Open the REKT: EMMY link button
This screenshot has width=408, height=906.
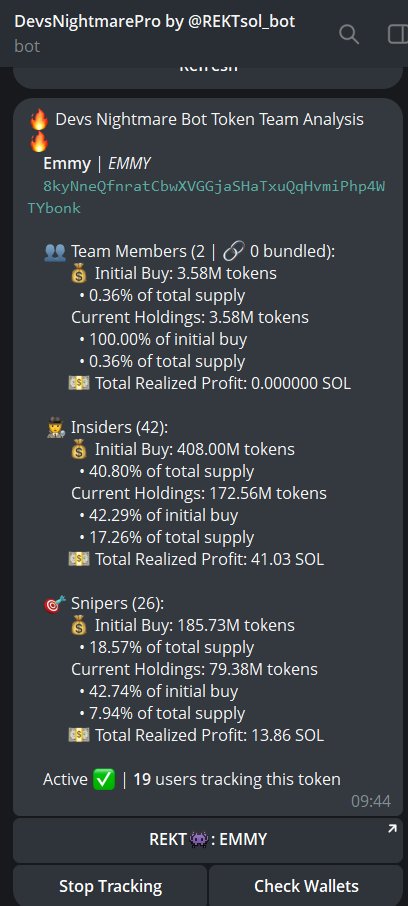coord(208,840)
